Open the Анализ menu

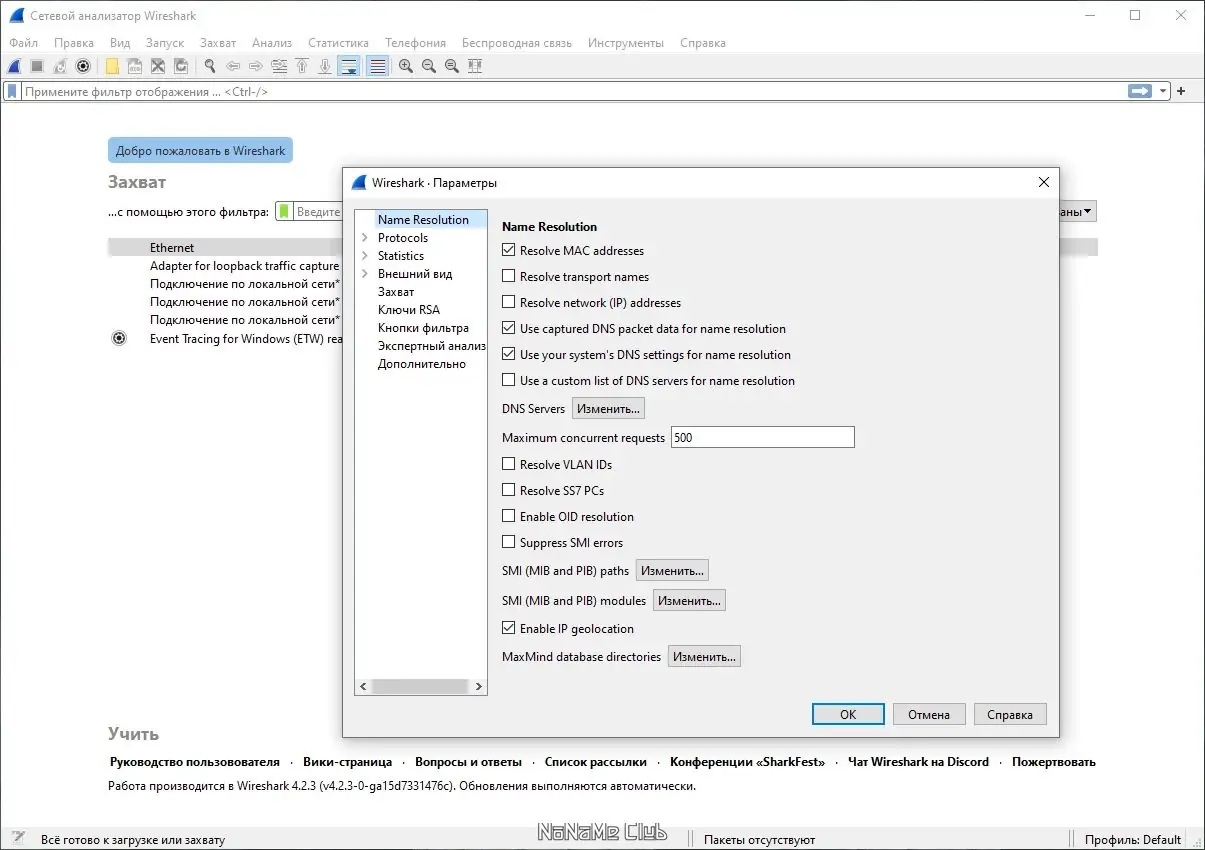pos(272,43)
